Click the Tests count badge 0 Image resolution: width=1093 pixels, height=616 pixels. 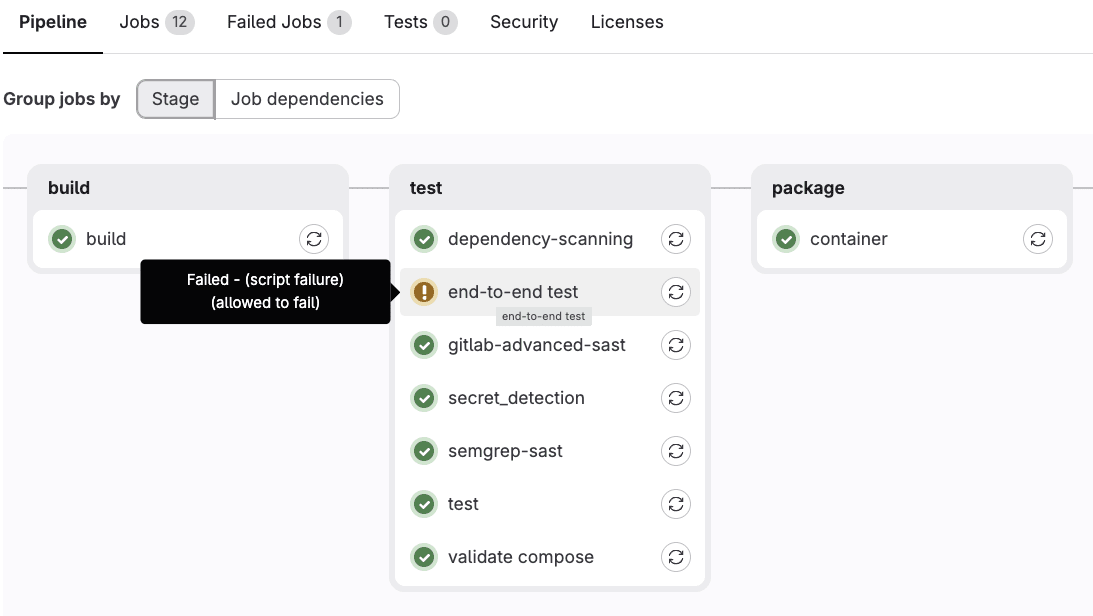coord(445,22)
